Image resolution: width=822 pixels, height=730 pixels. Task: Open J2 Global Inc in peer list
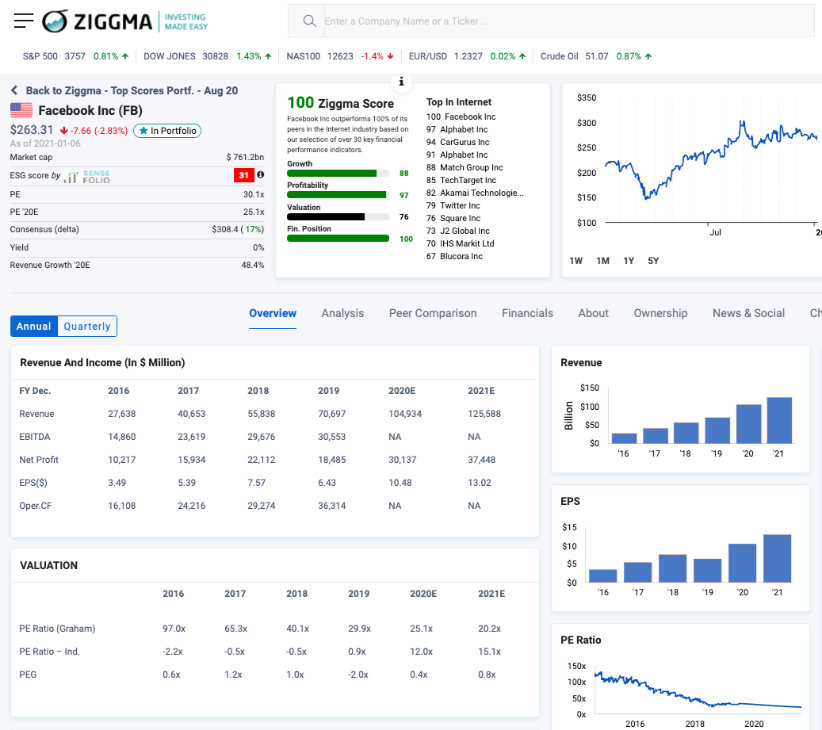click(458, 231)
